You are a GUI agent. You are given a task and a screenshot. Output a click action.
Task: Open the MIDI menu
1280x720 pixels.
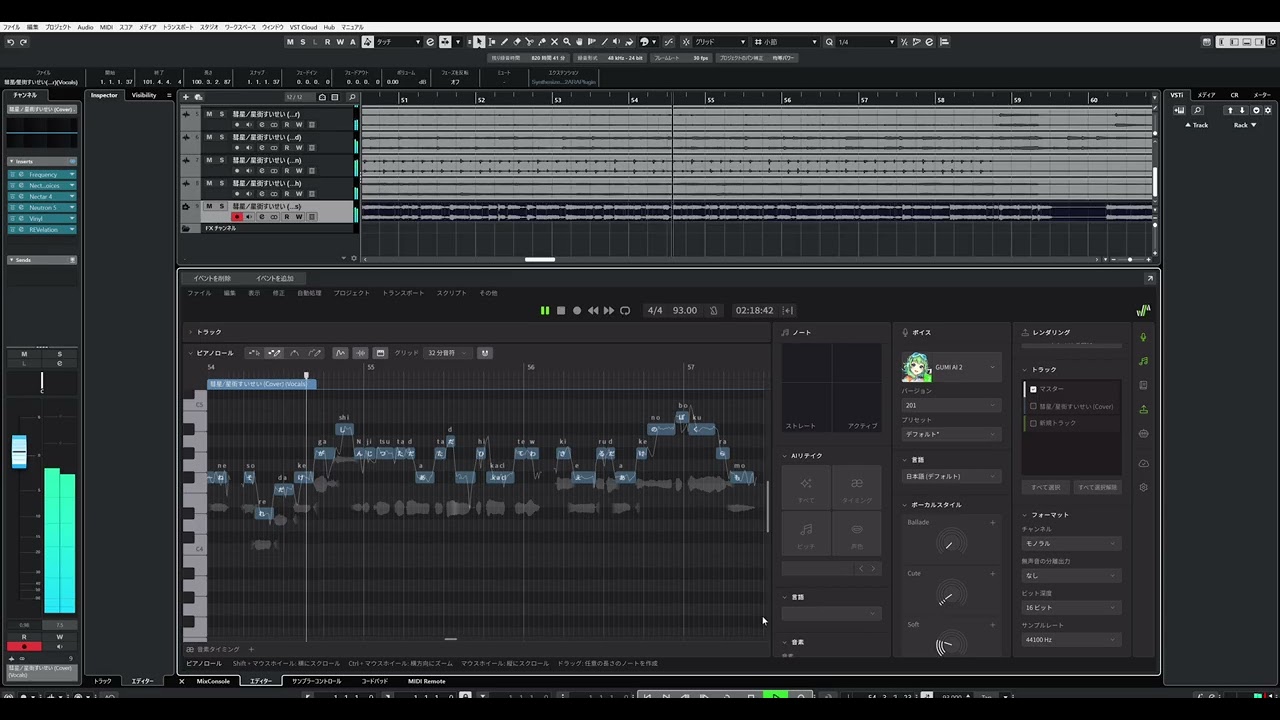tap(106, 27)
